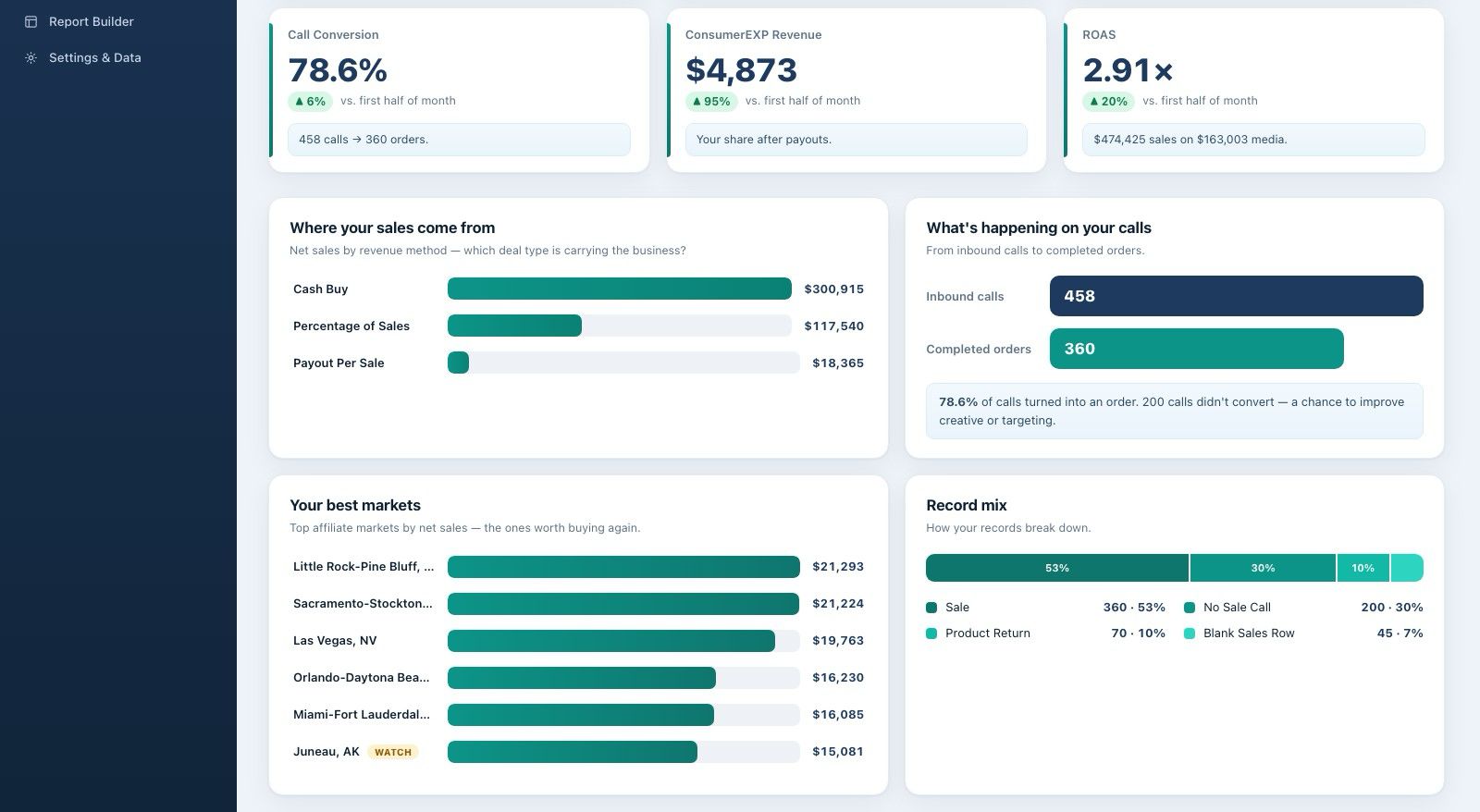Click the Payout Per Sale bar
The width and height of the screenshot is (1480, 812).
(x=458, y=363)
